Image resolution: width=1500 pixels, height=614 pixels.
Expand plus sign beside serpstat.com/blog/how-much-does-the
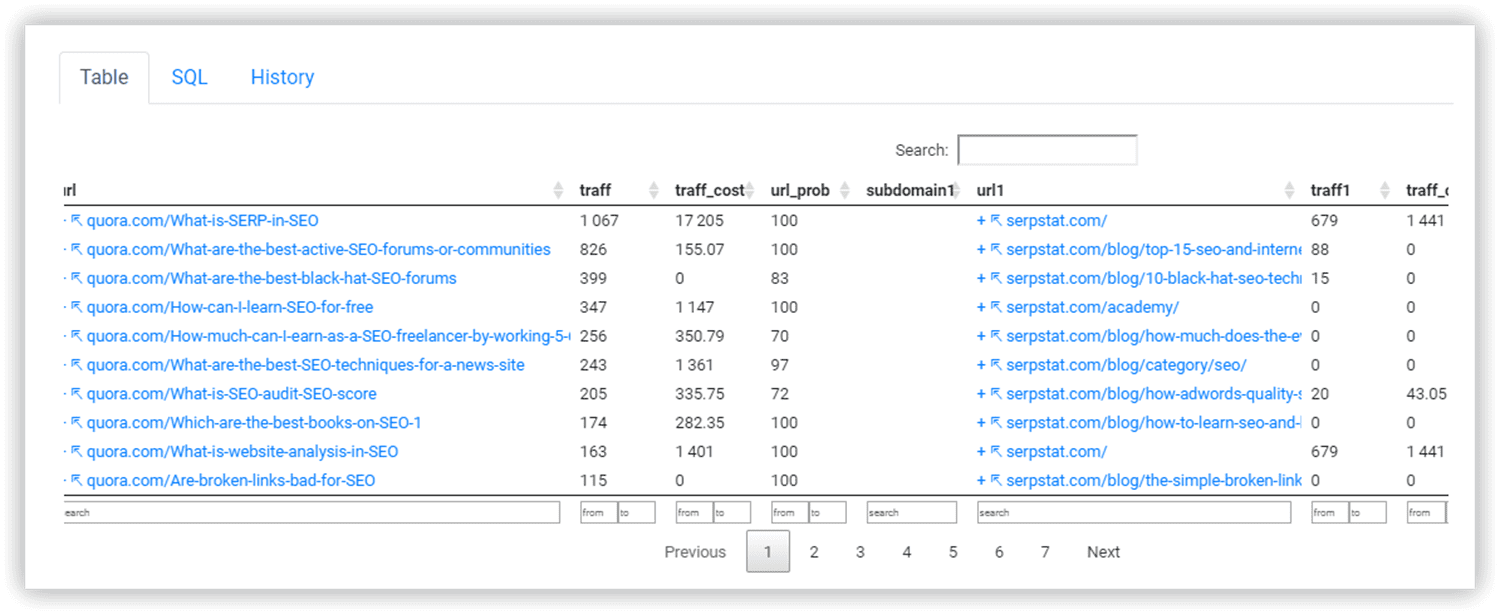(981, 337)
